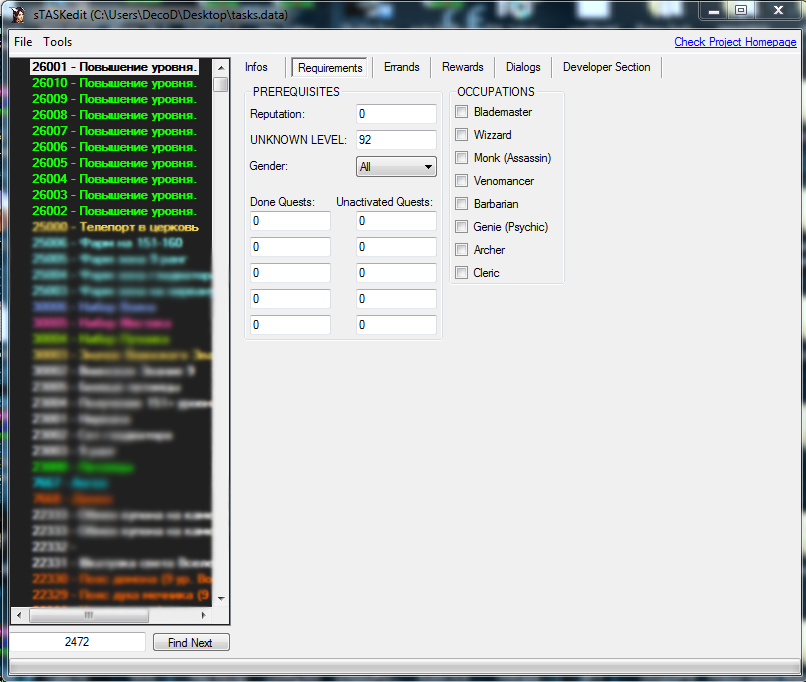Click the sTASKedit app icon in title bar
Screen dimensions: 806x682
coord(17,10)
